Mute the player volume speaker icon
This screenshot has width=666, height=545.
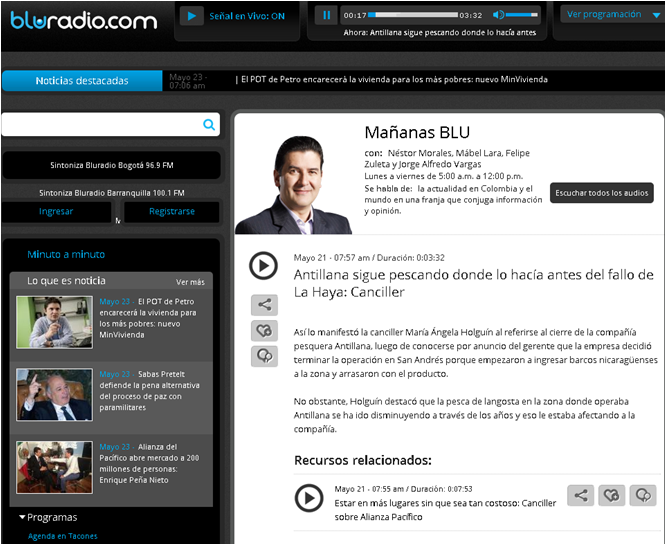point(498,15)
